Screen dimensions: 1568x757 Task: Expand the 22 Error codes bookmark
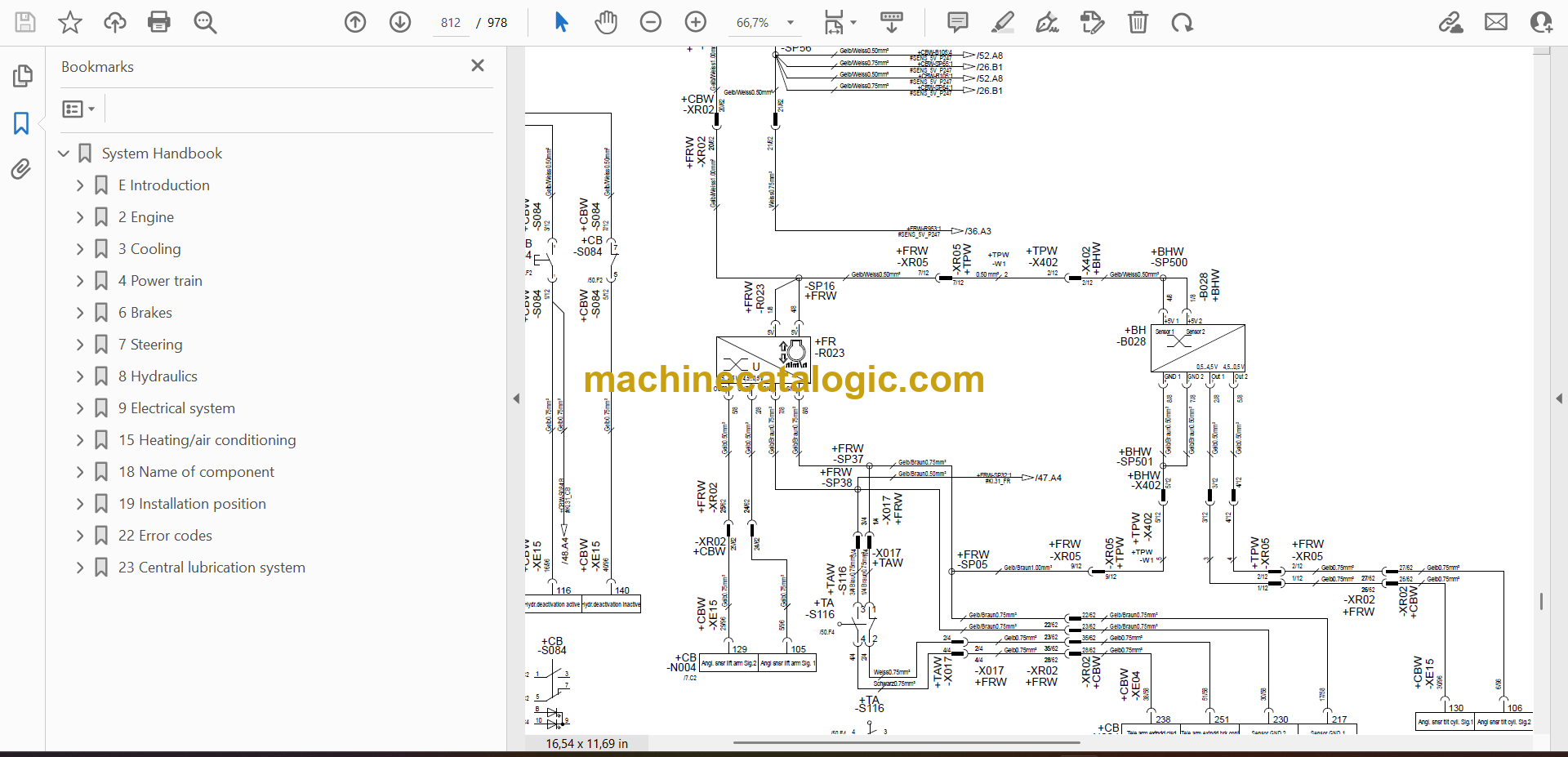point(80,536)
